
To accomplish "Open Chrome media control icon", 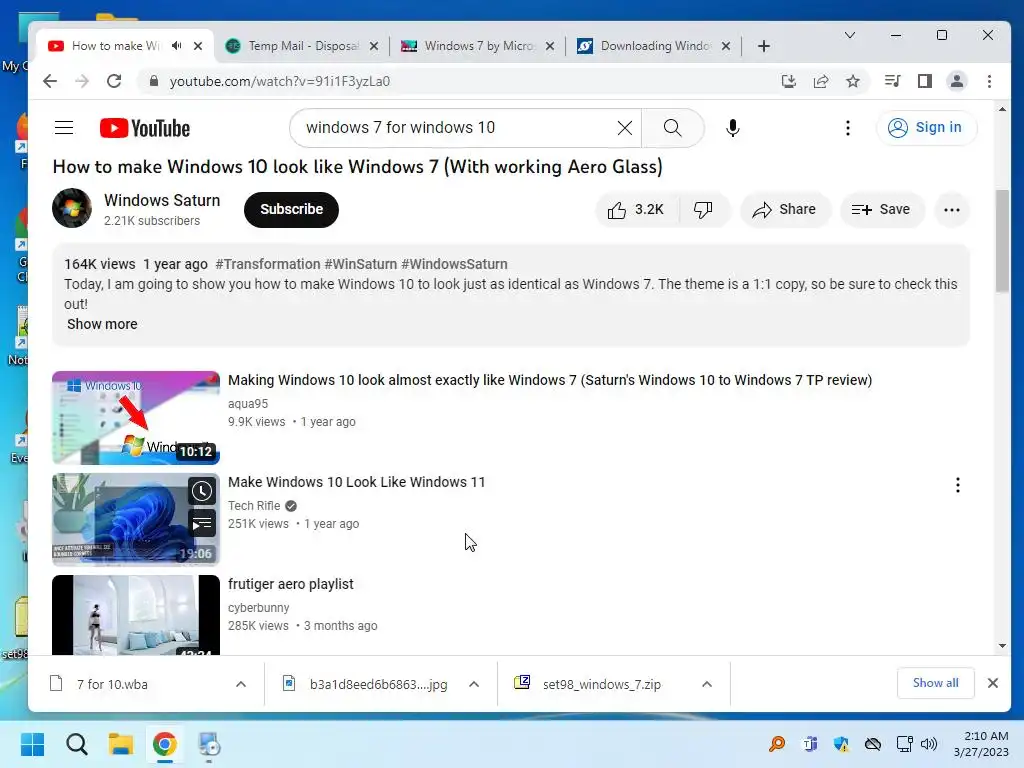I will tap(892, 81).
